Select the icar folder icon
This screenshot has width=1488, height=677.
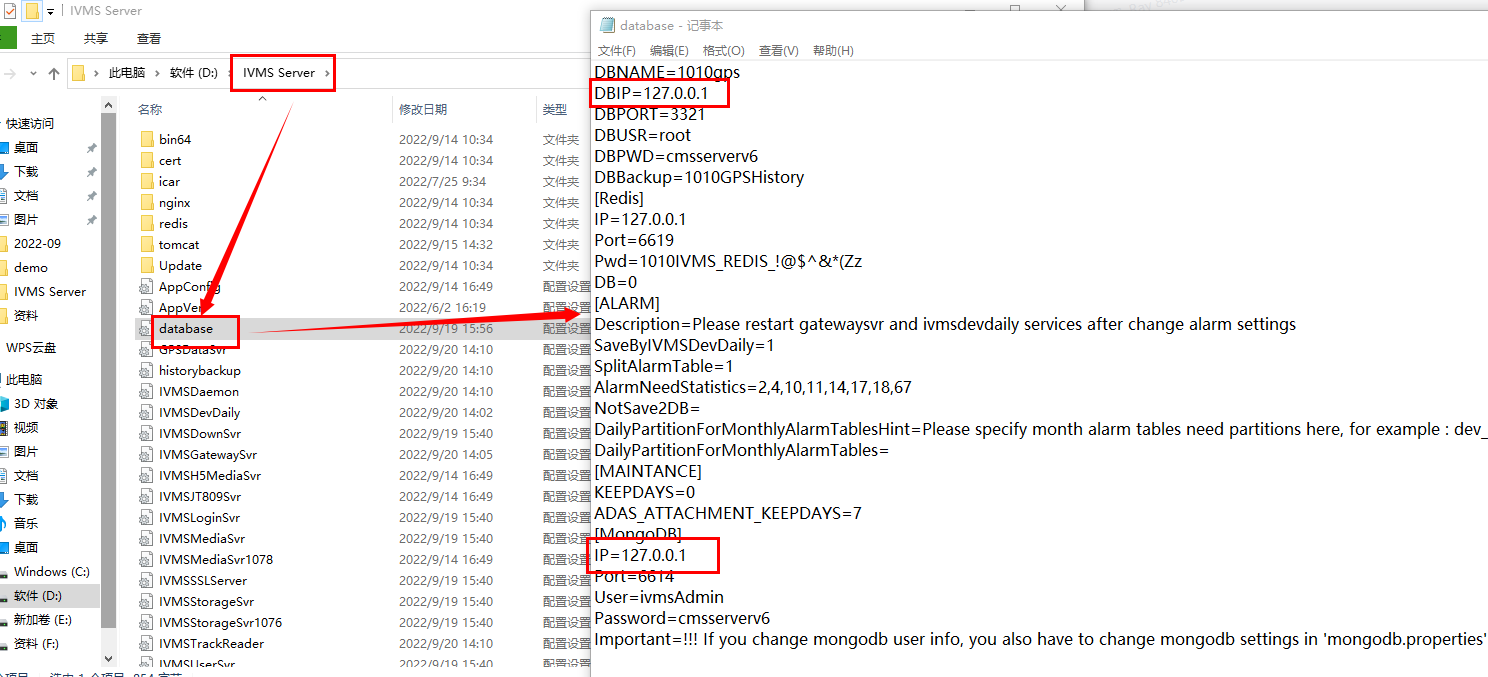click(x=147, y=181)
